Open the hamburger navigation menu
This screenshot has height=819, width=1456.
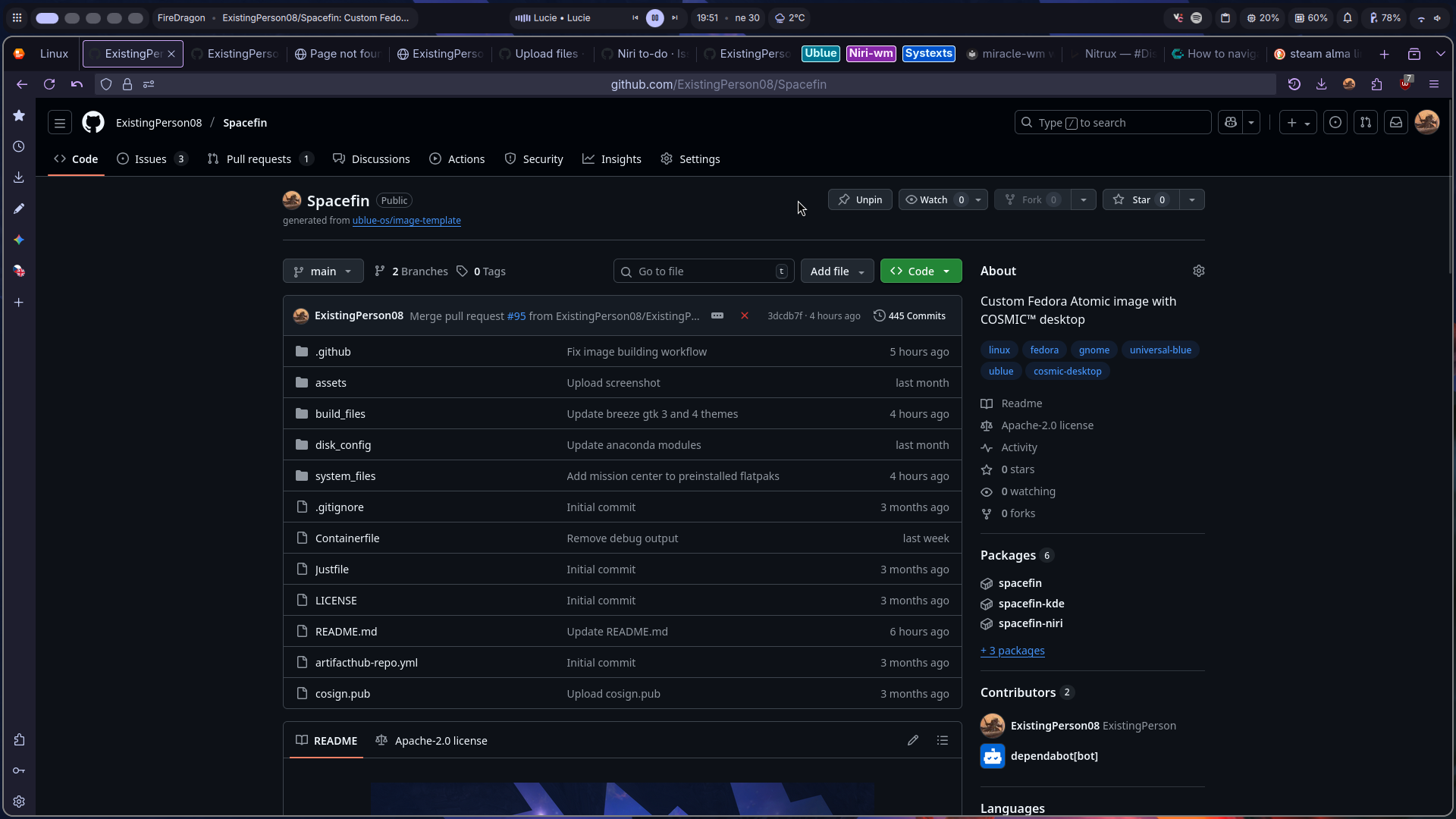coord(60,122)
